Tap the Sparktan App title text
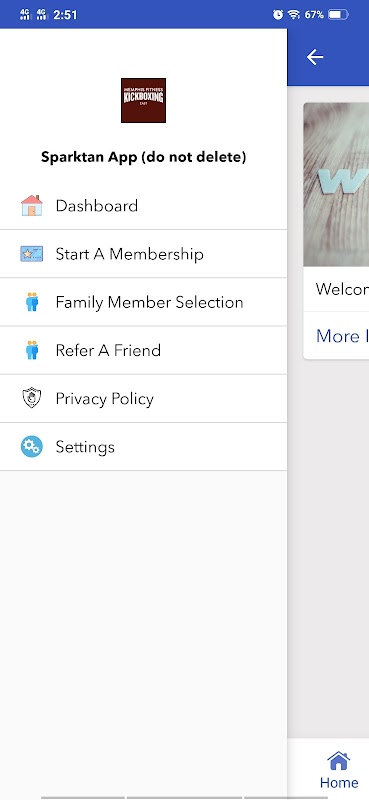Viewport: 369px width, 800px height. 143,157
